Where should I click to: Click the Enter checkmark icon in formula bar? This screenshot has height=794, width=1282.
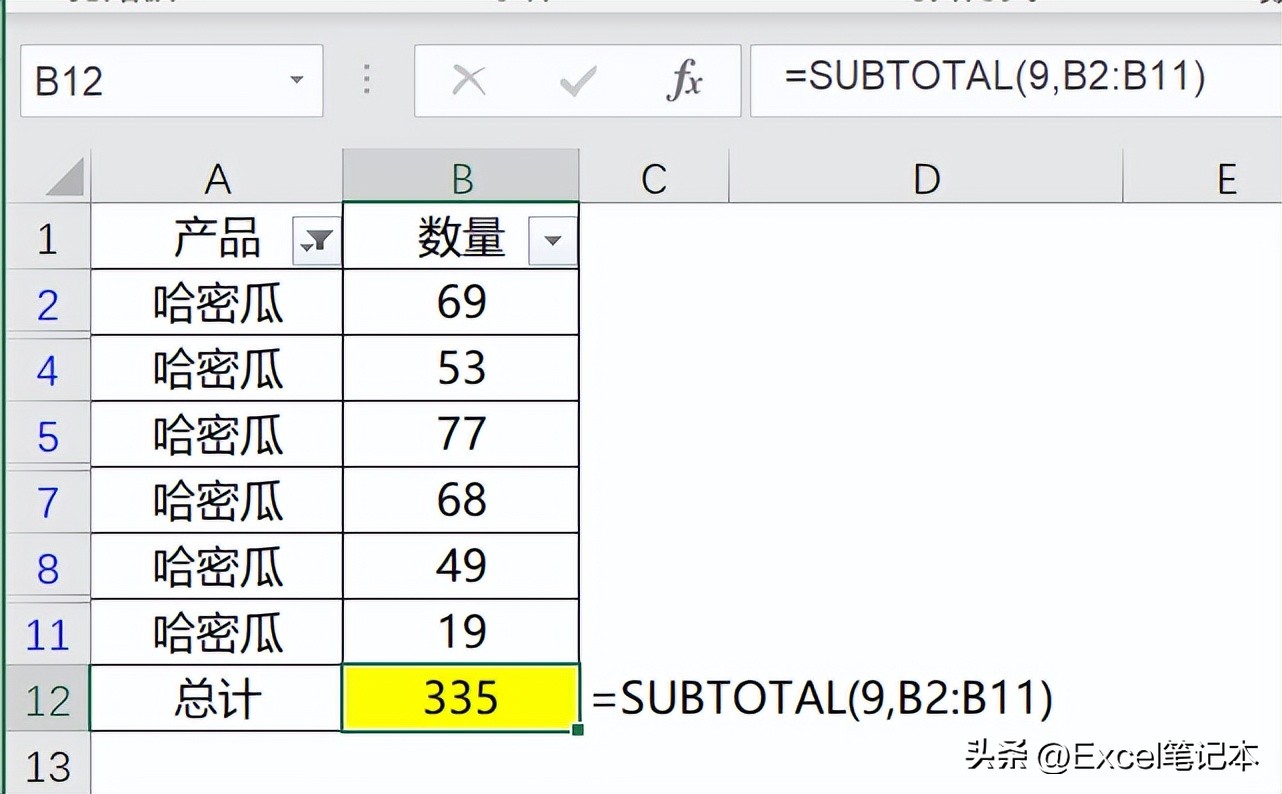[x=577, y=80]
